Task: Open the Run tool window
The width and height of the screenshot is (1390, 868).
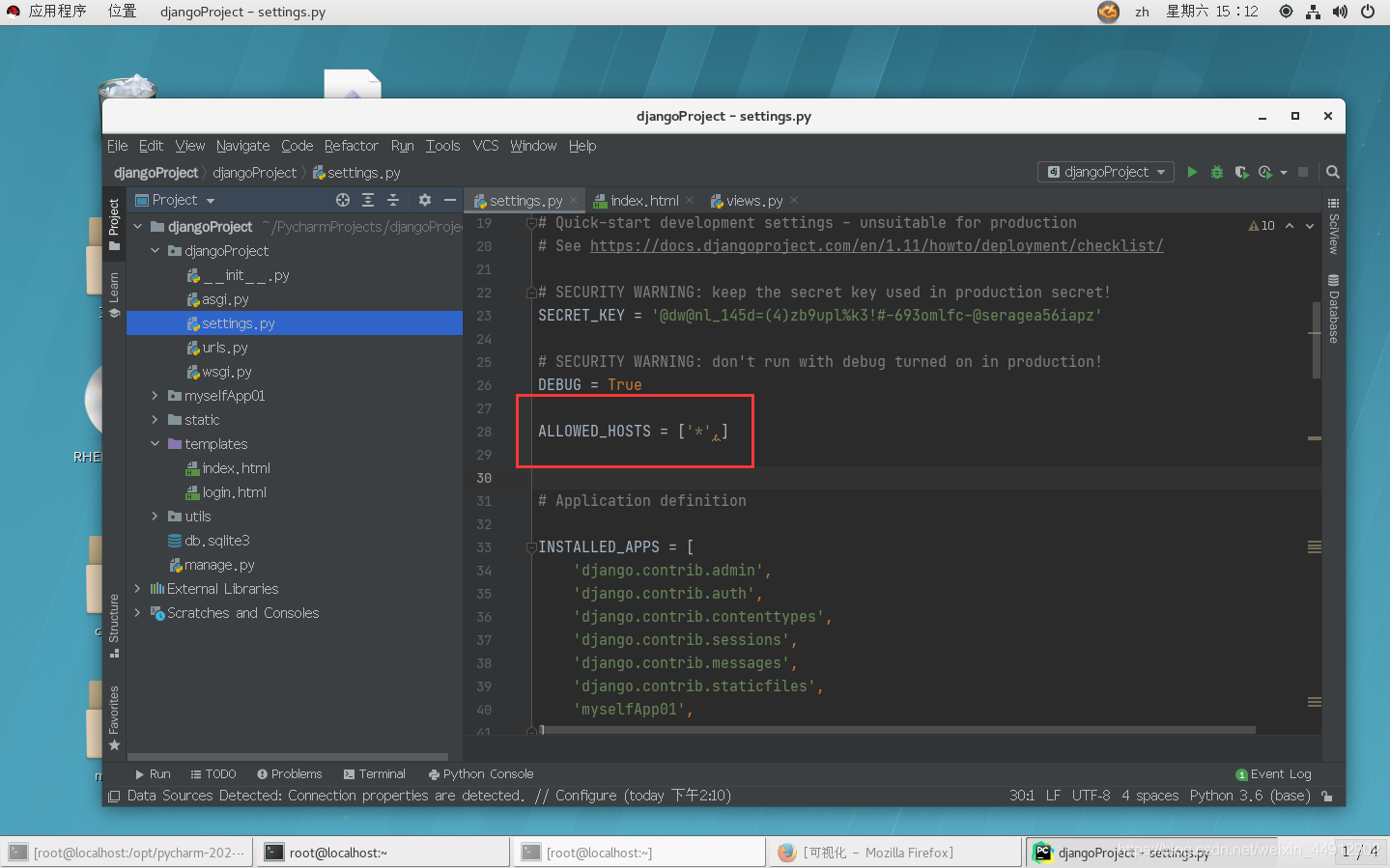Action: 153,774
